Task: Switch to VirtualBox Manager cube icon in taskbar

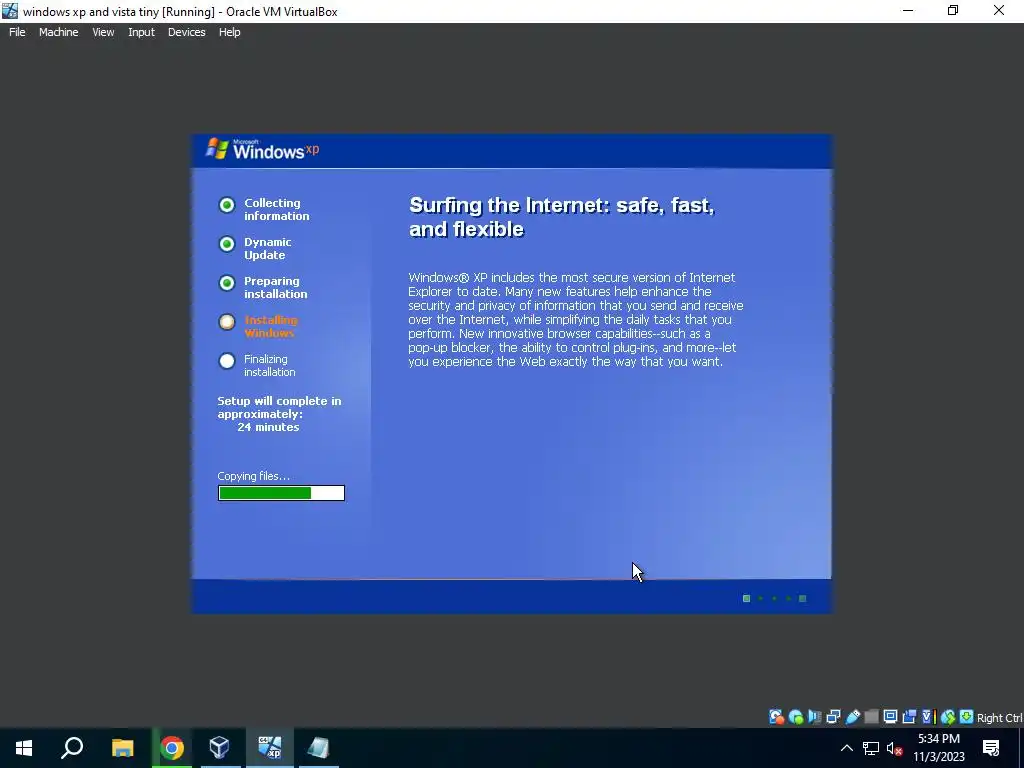Action: [x=219, y=748]
